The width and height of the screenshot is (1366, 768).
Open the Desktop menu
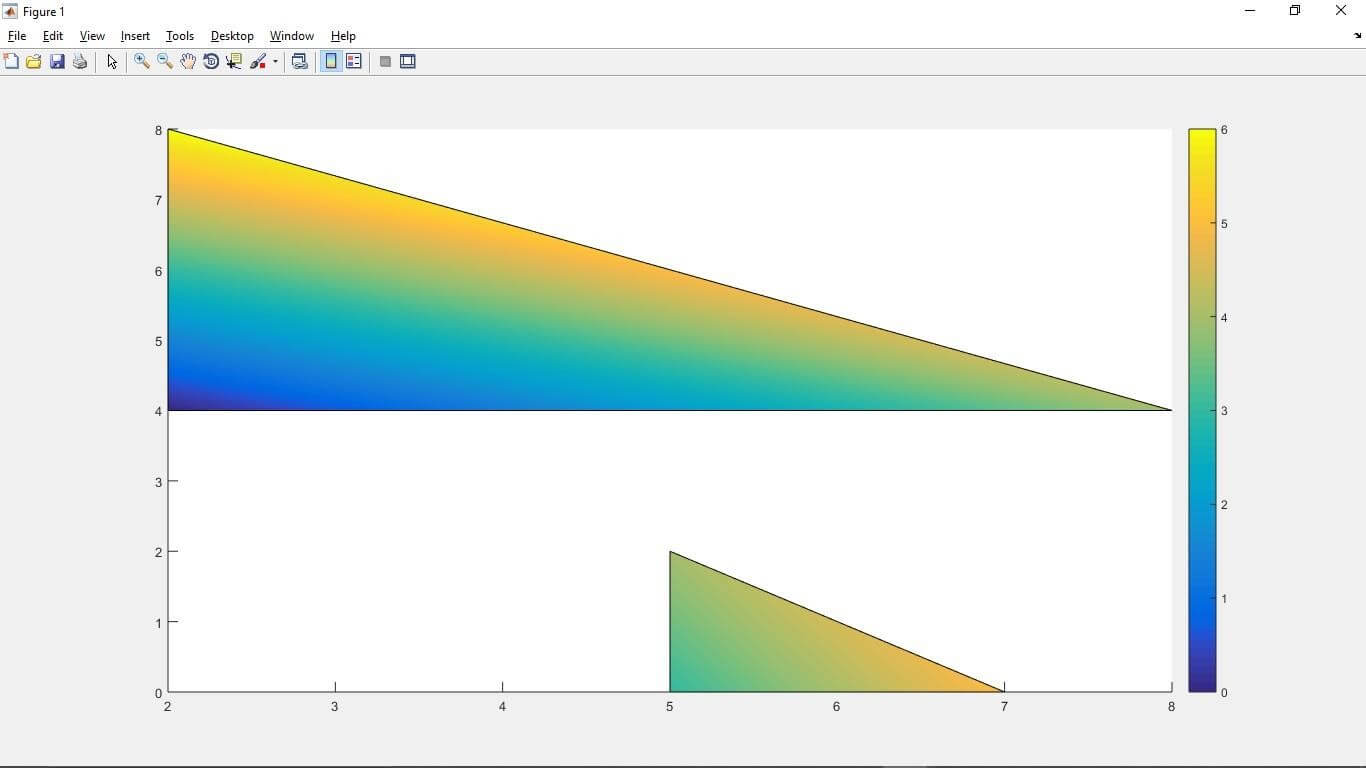tap(231, 35)
